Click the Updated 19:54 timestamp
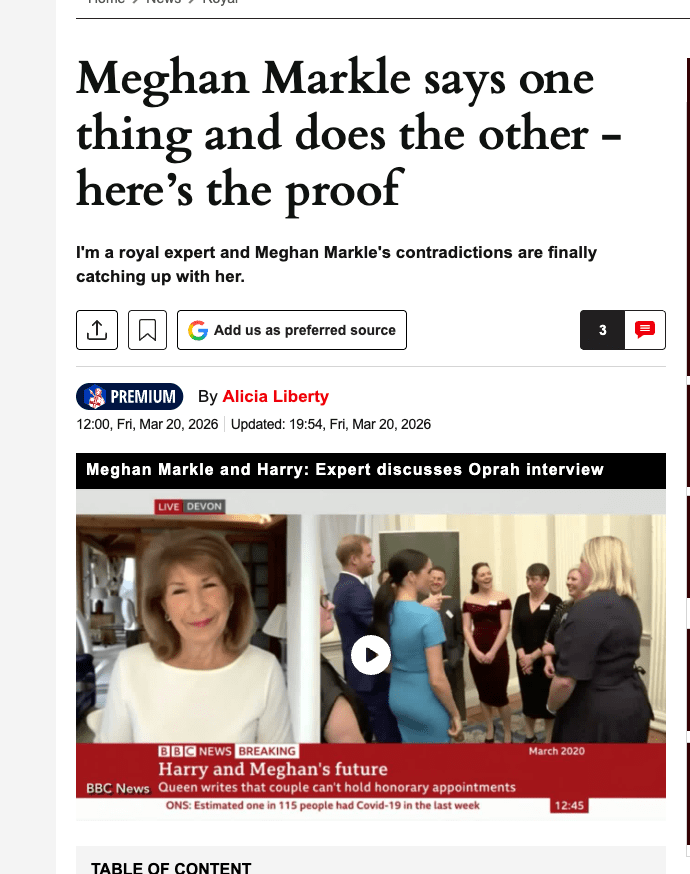Image resolution: width=690 pixels, height=874 pixels. (331, 424)
